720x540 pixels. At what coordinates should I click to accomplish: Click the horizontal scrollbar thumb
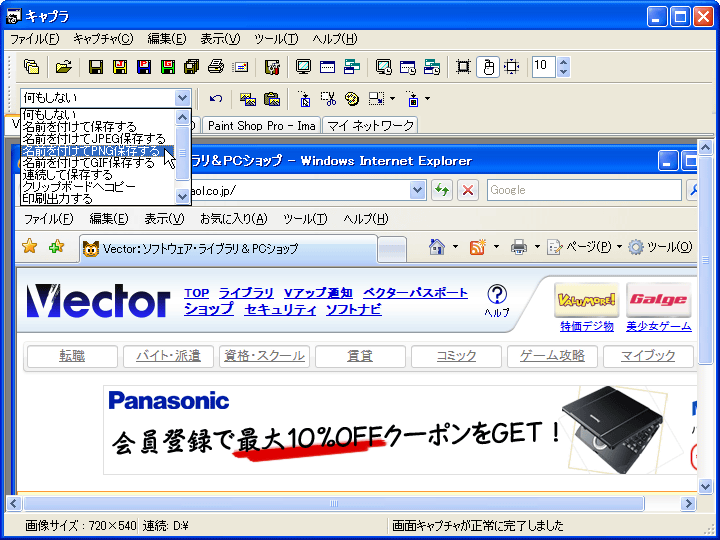click(x=334, y=504)
